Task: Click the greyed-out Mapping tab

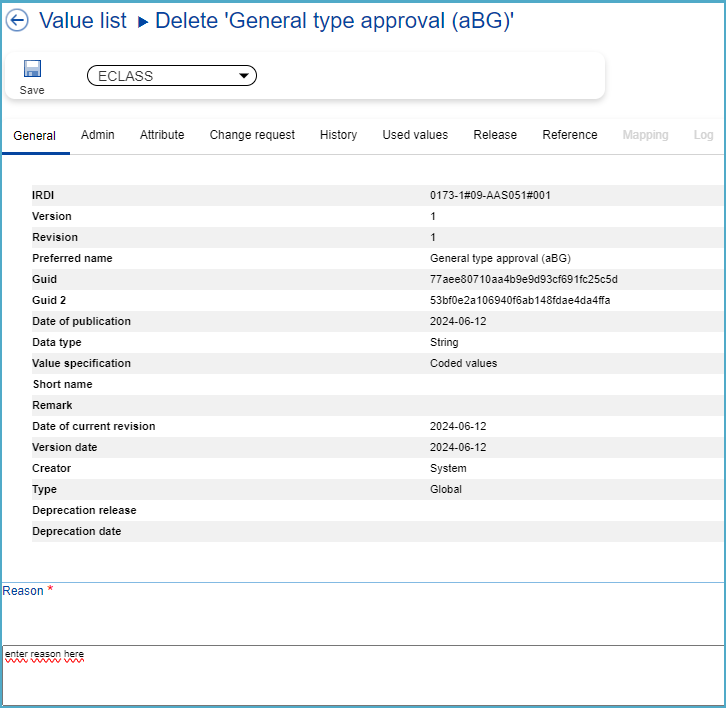Action: click(x=645, y=135)
